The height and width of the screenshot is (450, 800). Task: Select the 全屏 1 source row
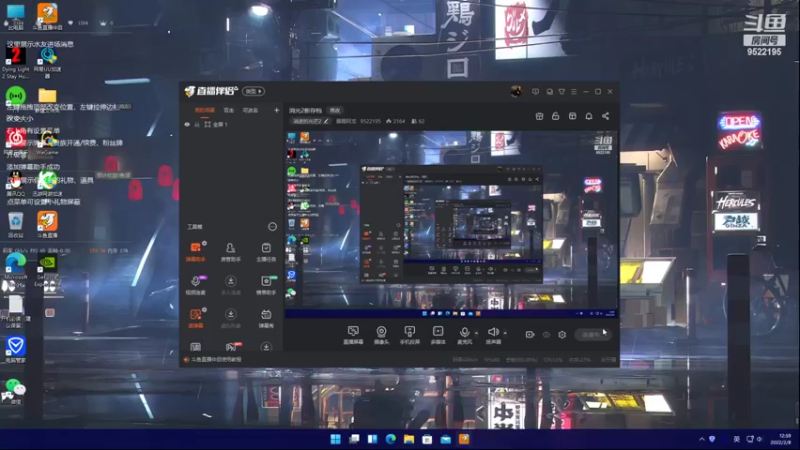tap(231, 124)
